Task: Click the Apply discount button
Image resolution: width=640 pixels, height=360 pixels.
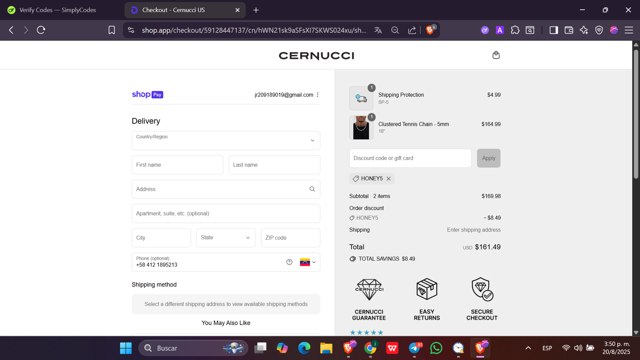Action: (x=489, y=158)
